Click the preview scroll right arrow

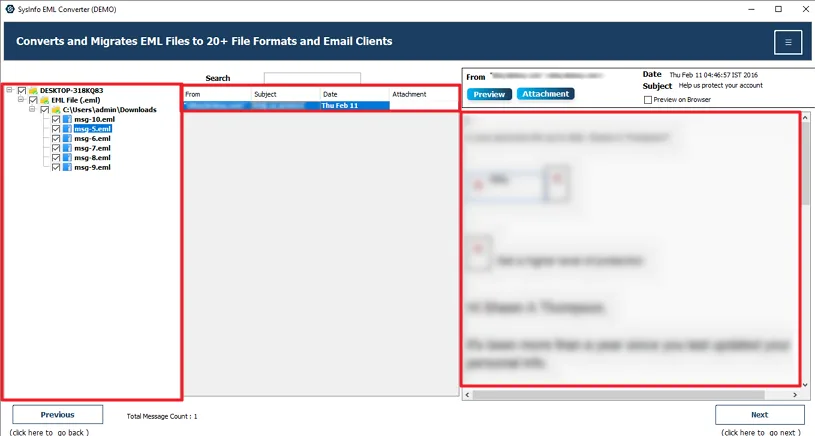pos(795,395)
